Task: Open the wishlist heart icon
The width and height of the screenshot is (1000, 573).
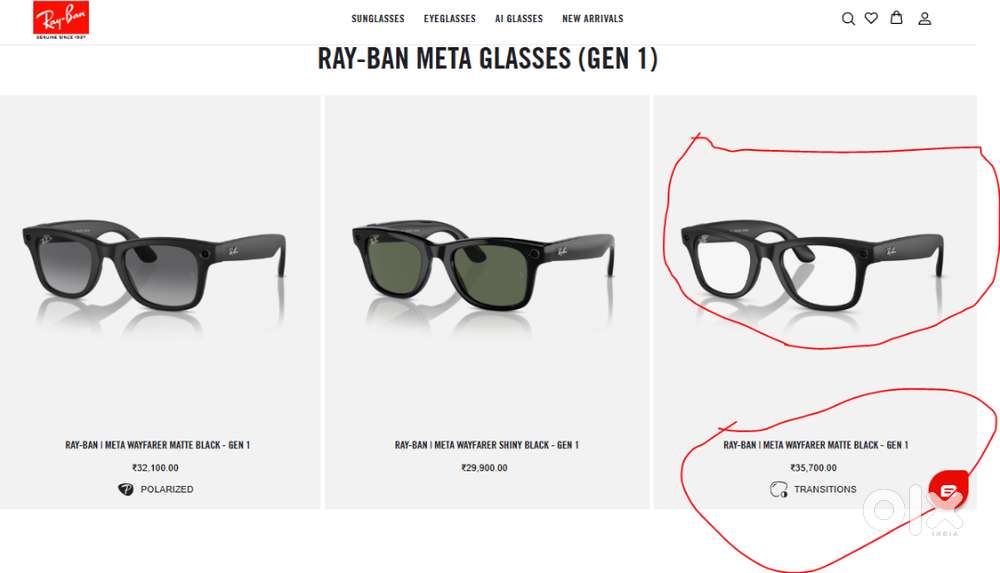Action: 871,18
